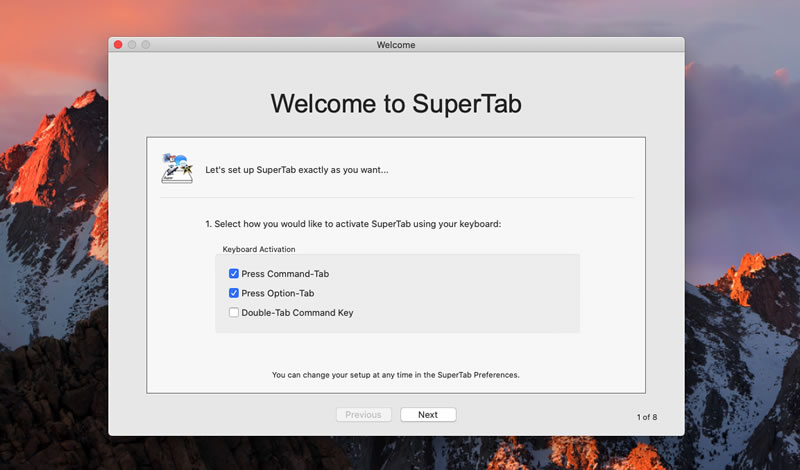Click the SuperTab Preferences note text
800x470 pixels.
point(395,375)
